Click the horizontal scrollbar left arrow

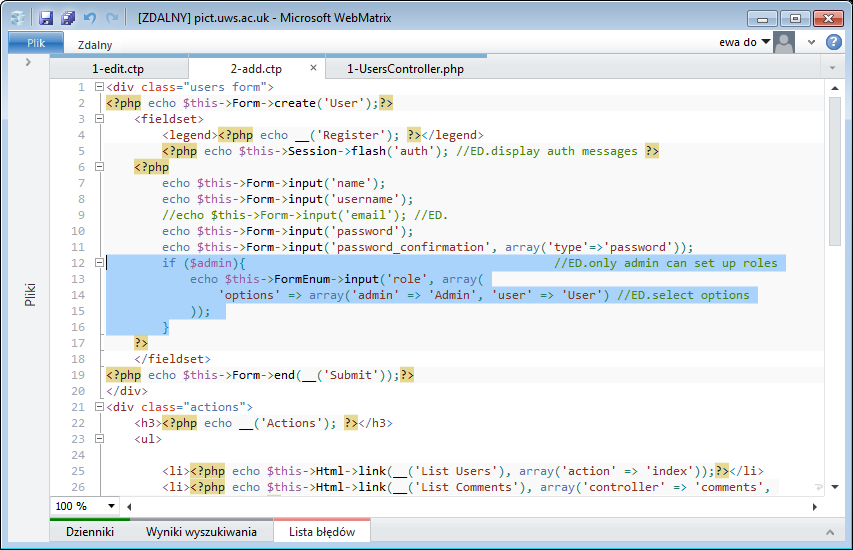pyautogui.click(x=129, y=506)
